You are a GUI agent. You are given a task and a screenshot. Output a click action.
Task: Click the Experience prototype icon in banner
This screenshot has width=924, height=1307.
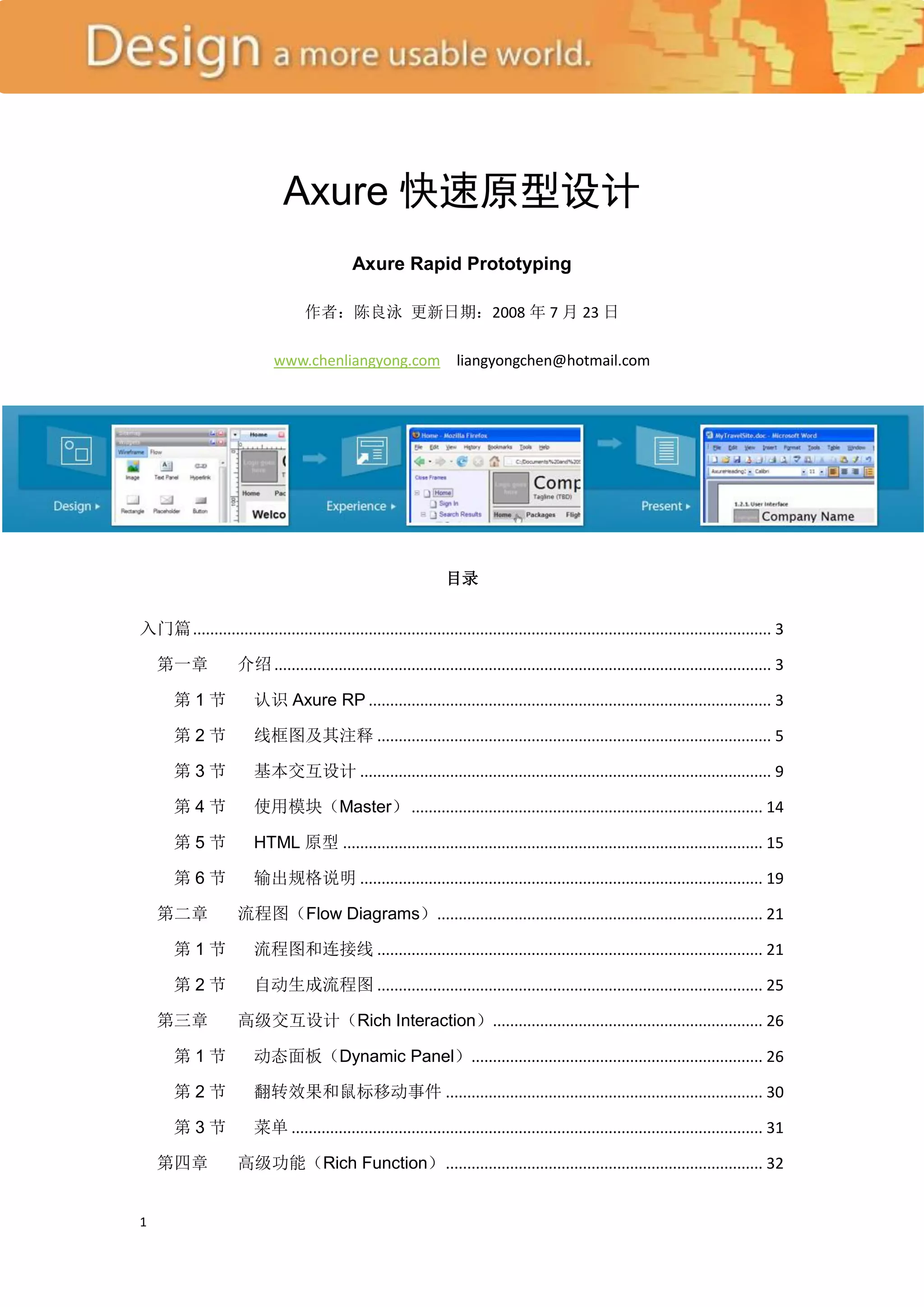tap(371, 451)
